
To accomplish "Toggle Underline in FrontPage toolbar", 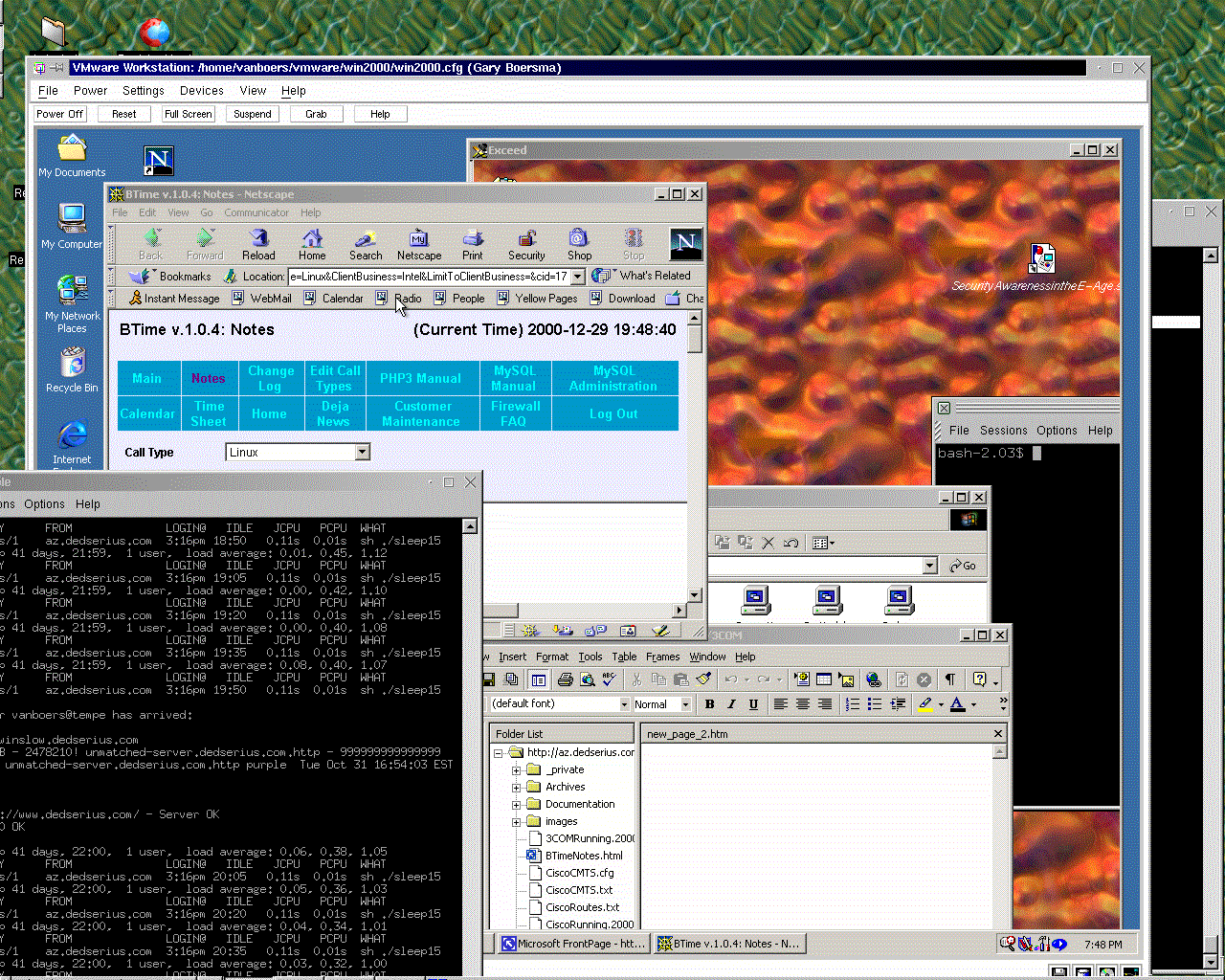I will pos(753,704).
